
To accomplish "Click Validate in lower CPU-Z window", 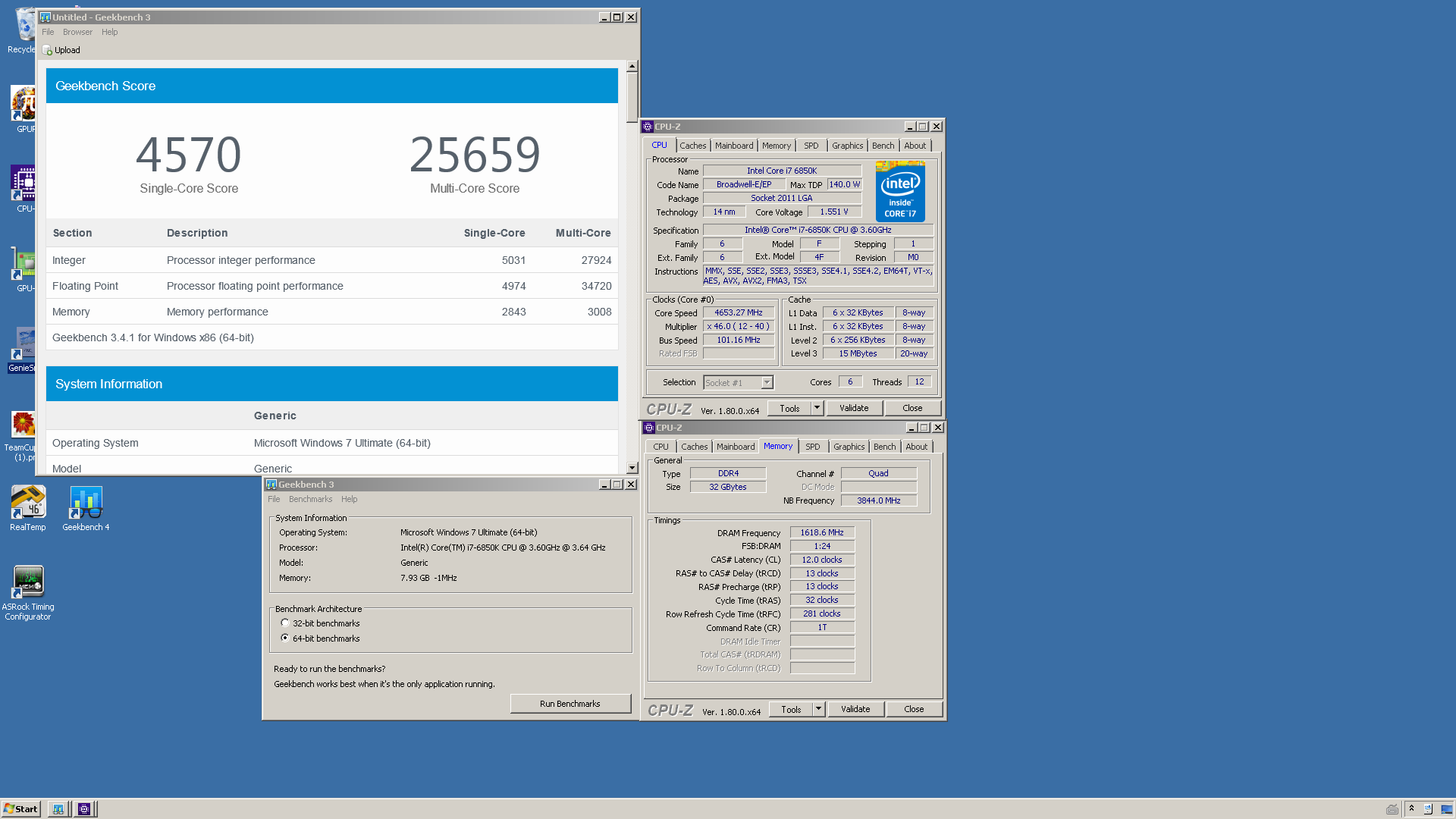I will pos(855,709).
